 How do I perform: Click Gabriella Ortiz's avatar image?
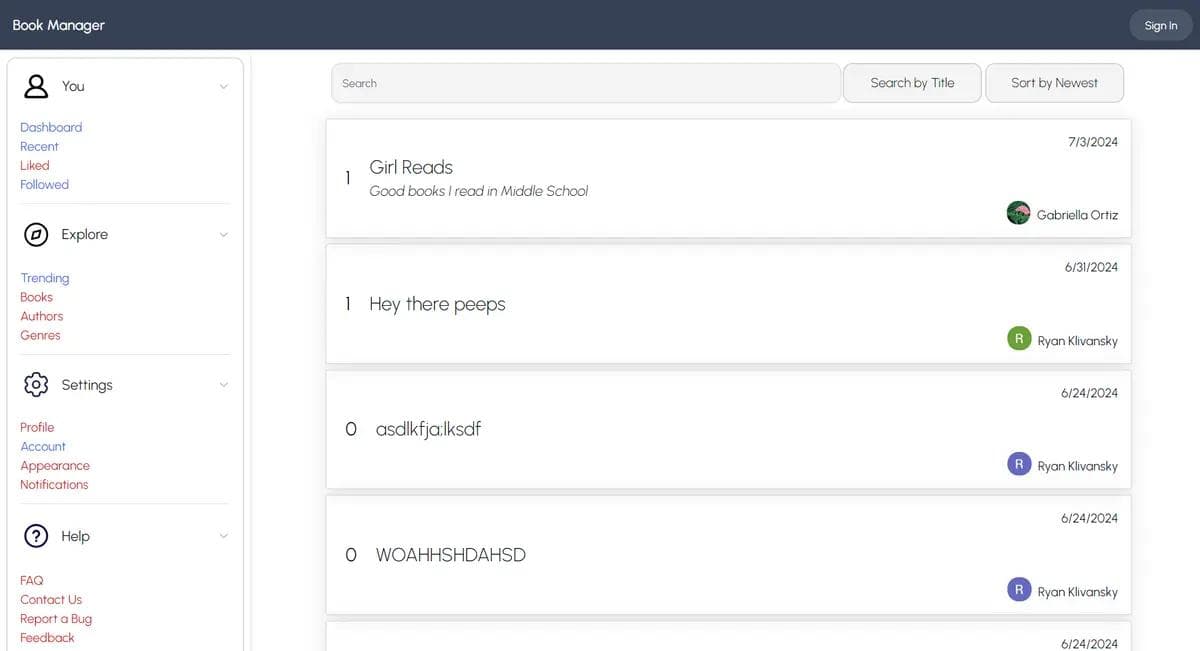1018,213
